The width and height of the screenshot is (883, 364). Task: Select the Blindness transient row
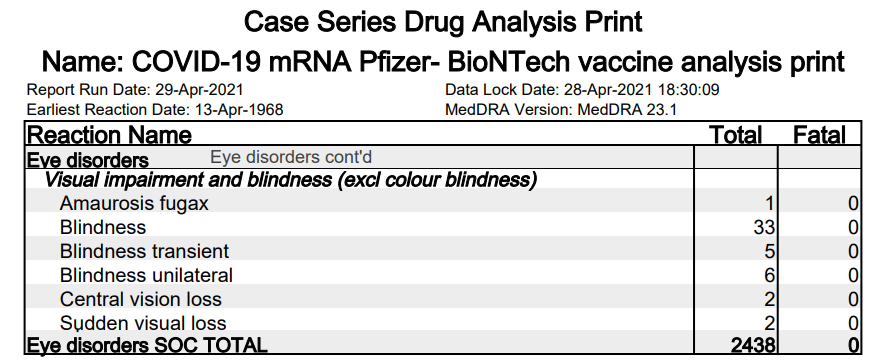pyautogui.click(x=443, y=251)
